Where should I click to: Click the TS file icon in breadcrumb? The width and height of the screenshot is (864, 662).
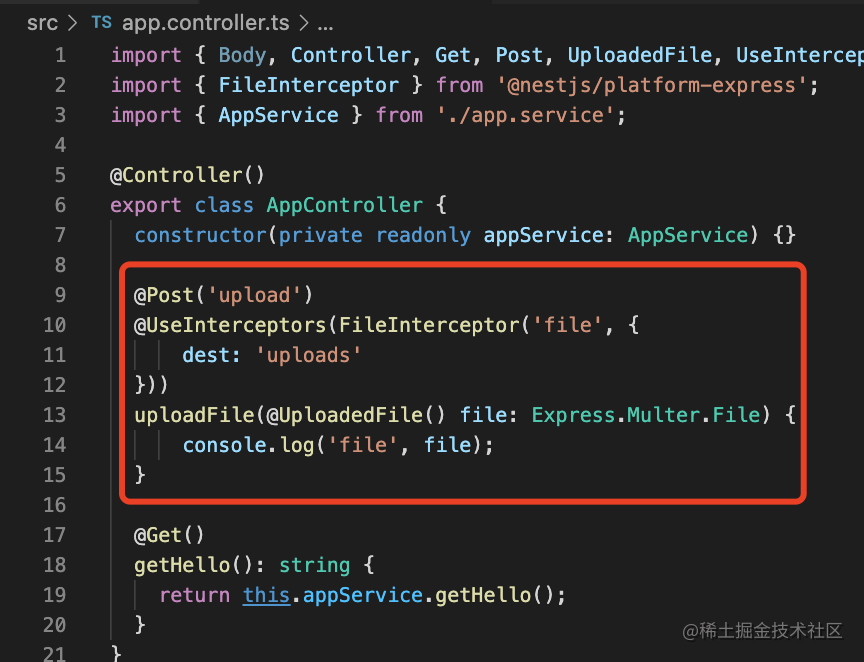point(102,22)
